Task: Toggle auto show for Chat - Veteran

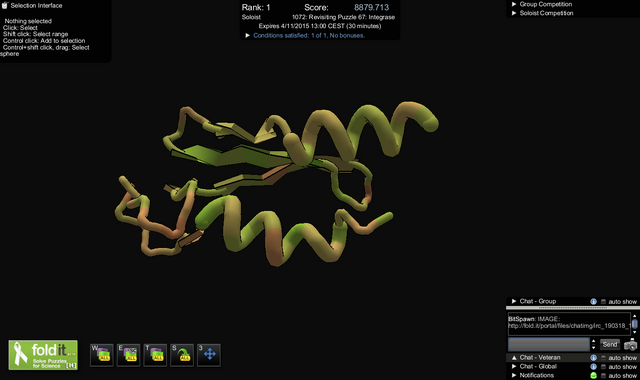Action: [603, 358]
